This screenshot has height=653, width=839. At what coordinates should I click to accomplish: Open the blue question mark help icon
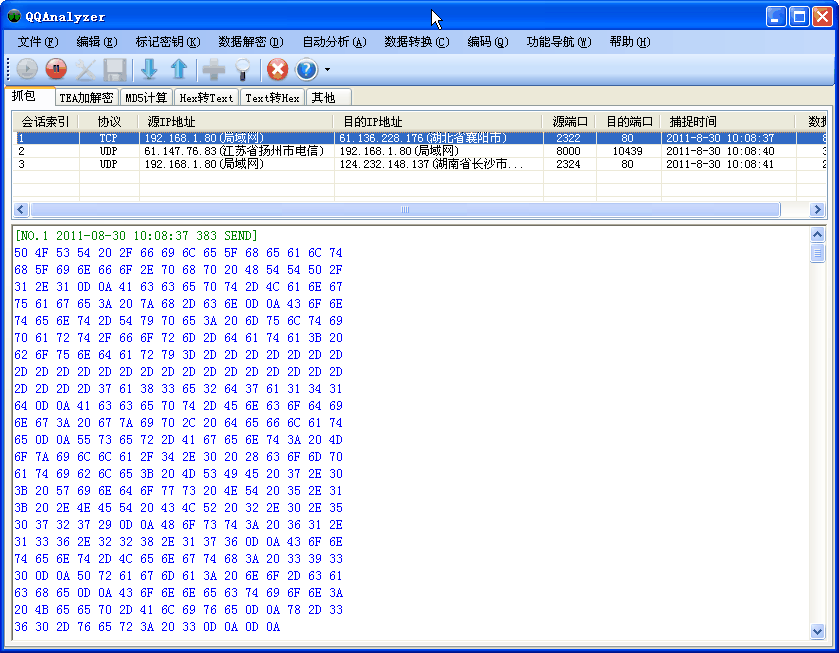pos(306,69)
